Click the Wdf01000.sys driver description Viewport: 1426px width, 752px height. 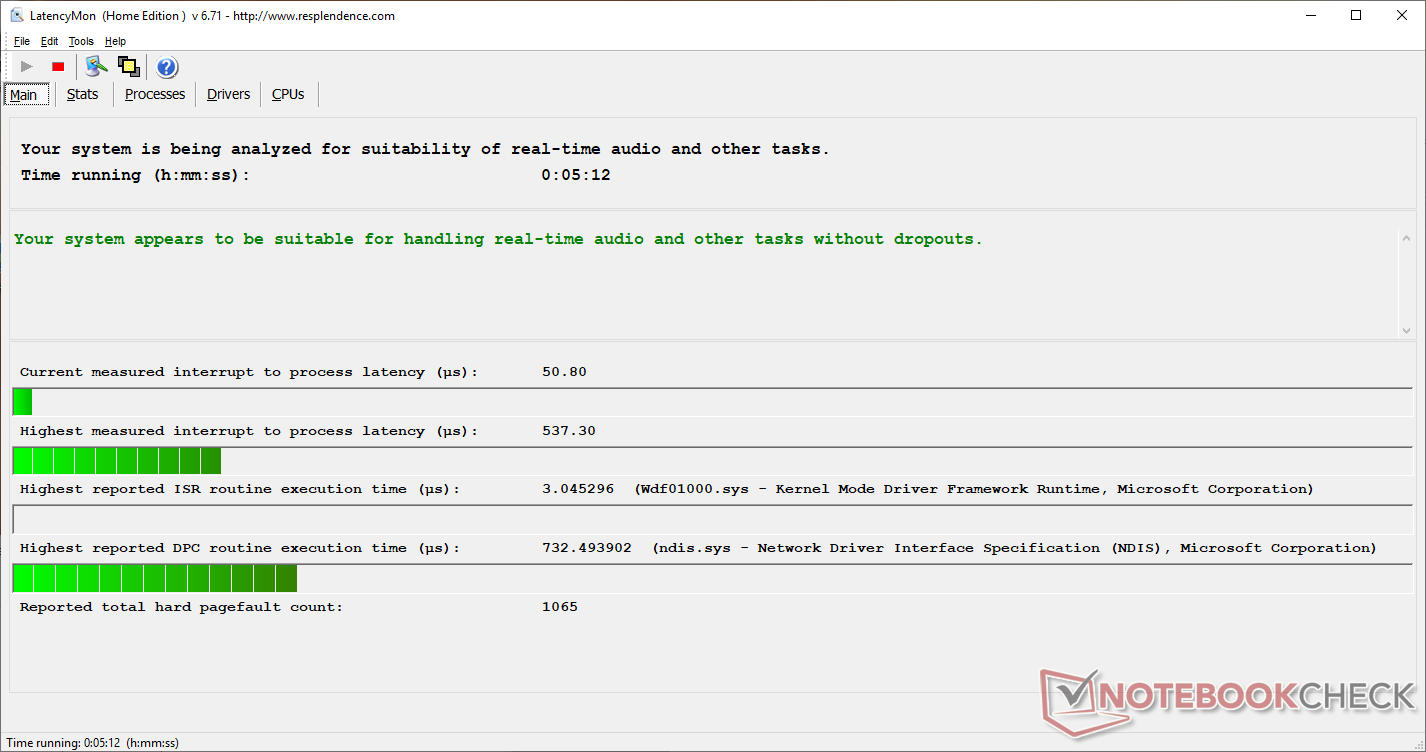click(974, 489)
